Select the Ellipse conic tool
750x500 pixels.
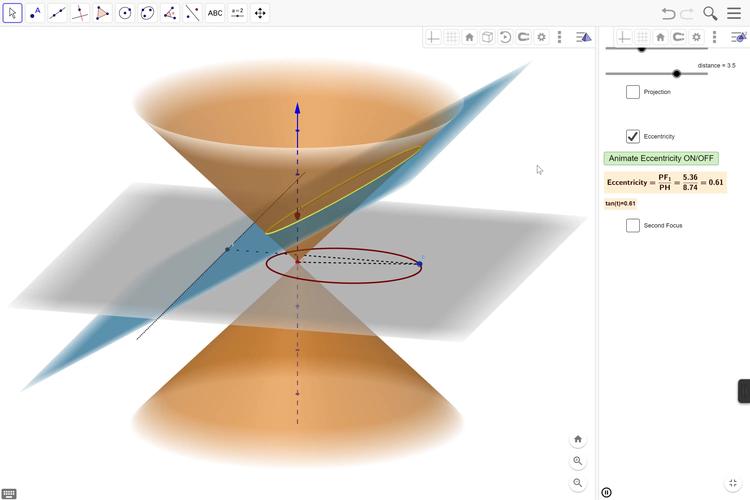coord(147,13)
